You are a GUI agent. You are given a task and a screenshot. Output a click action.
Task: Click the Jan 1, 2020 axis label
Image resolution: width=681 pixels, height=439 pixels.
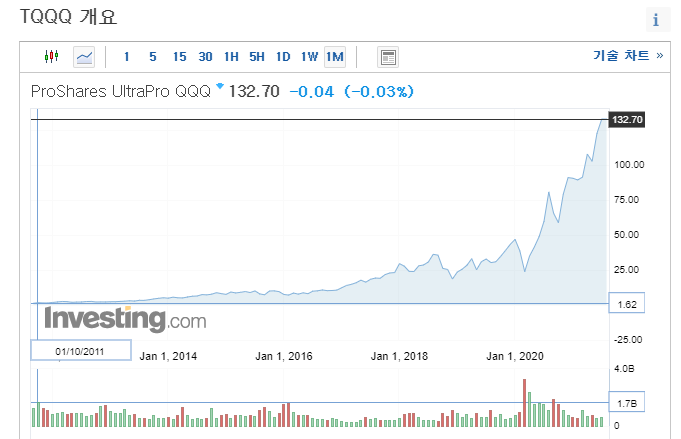pos(515,356)
